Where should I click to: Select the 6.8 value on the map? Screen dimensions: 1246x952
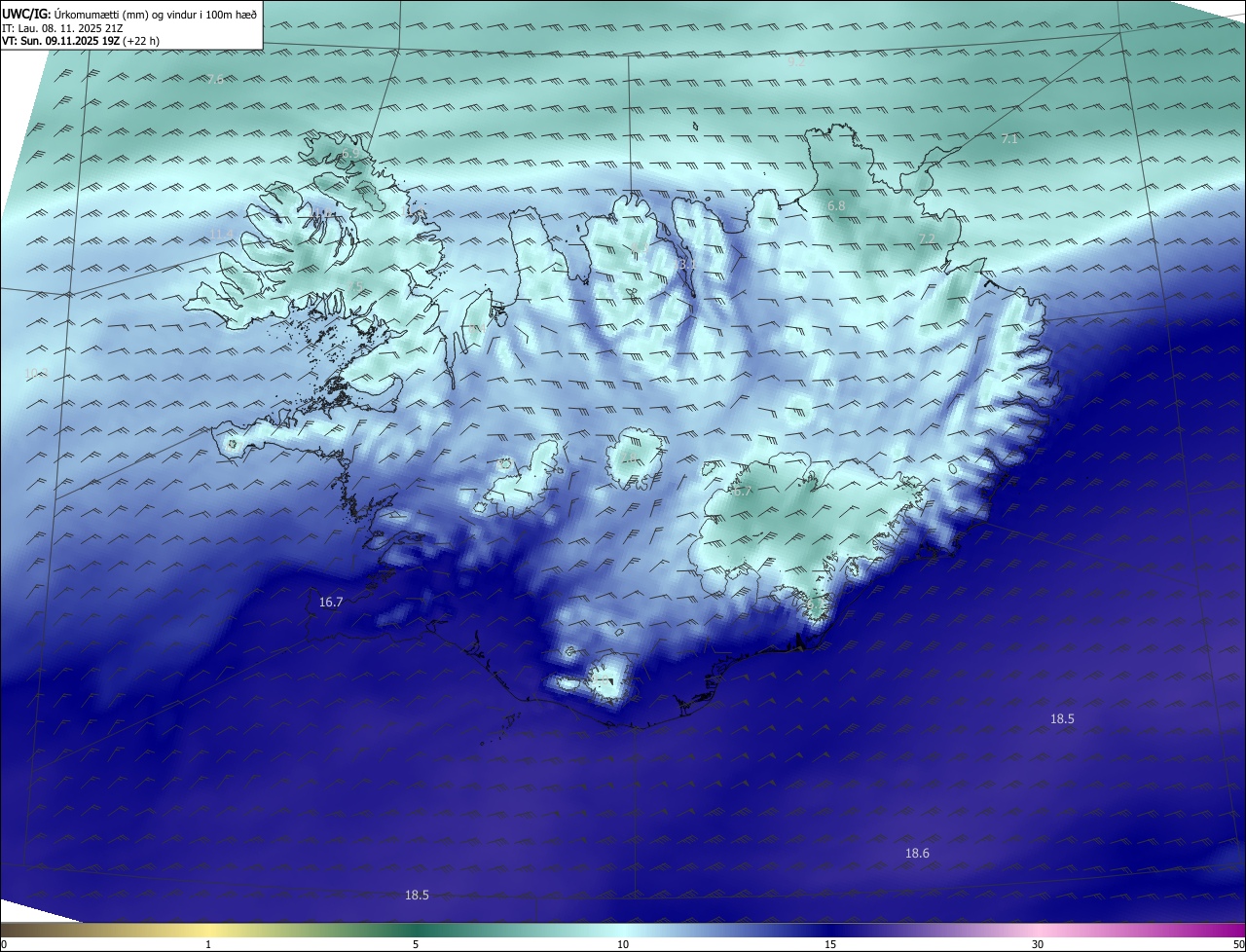pyautogui.click(x=836, y=206)
